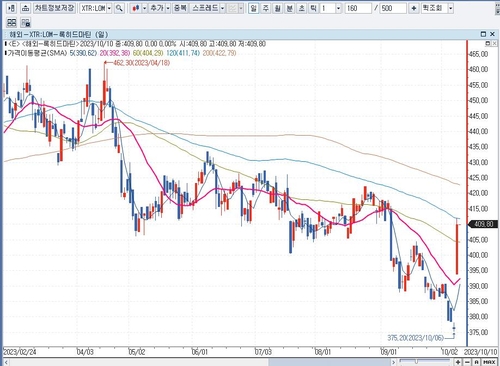Image resolution: width=500 pixels, height=366 pixels.
Task: Close the 록히드마틴 chart panel
Action: pos(492,34)
